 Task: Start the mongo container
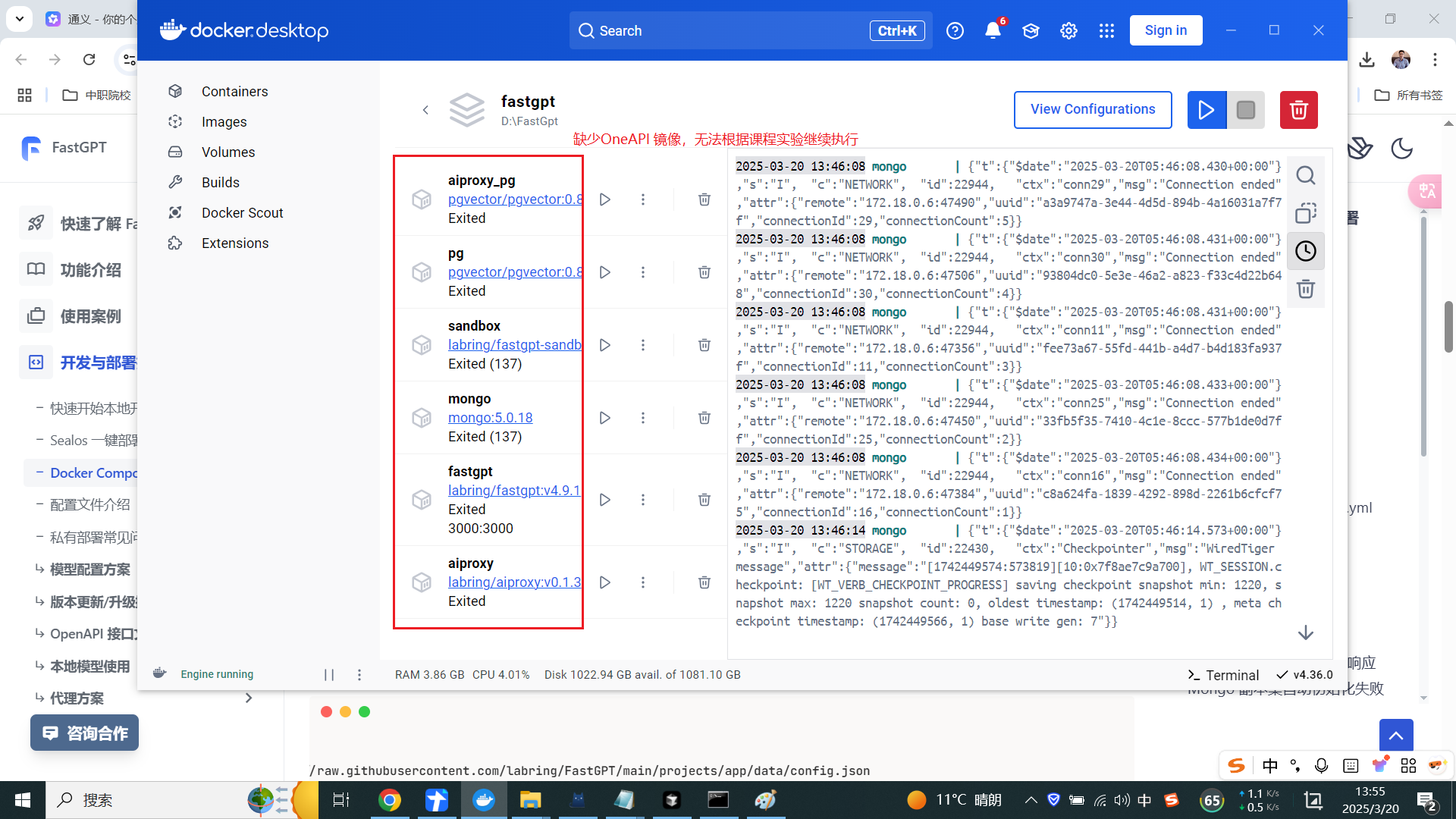pyautogui.click(x=604, y=418)
